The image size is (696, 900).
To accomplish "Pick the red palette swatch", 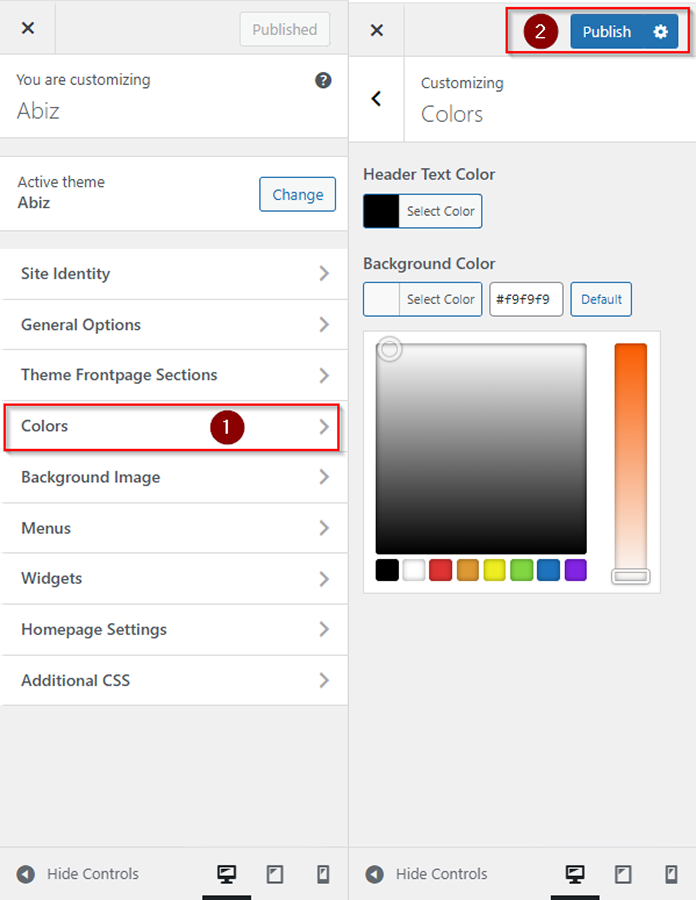I will (x=441, y=571).
